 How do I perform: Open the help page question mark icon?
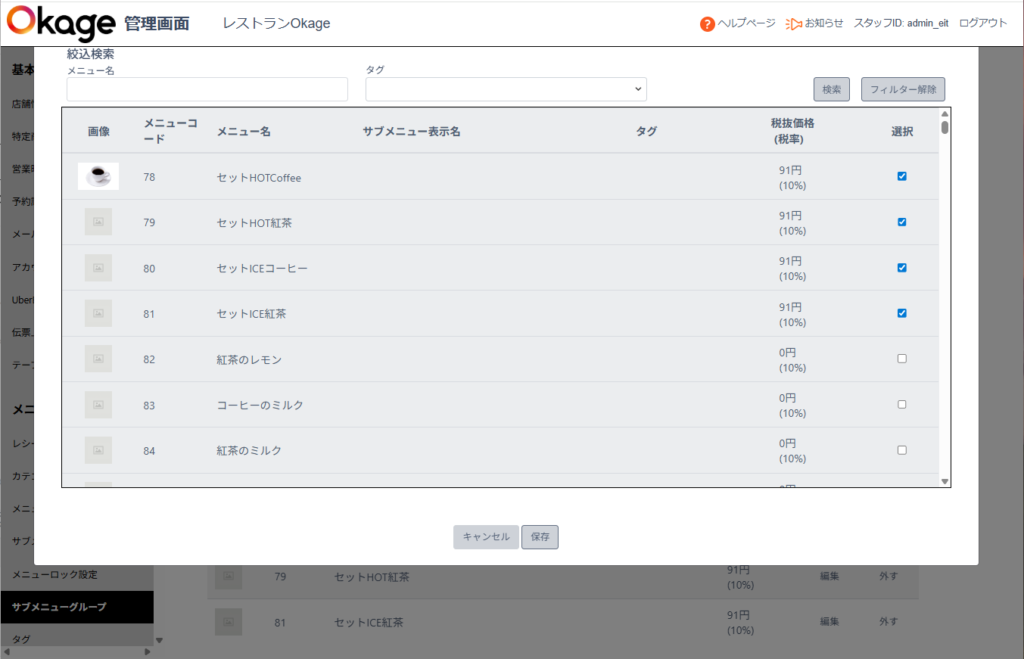[x=707, y=24]
